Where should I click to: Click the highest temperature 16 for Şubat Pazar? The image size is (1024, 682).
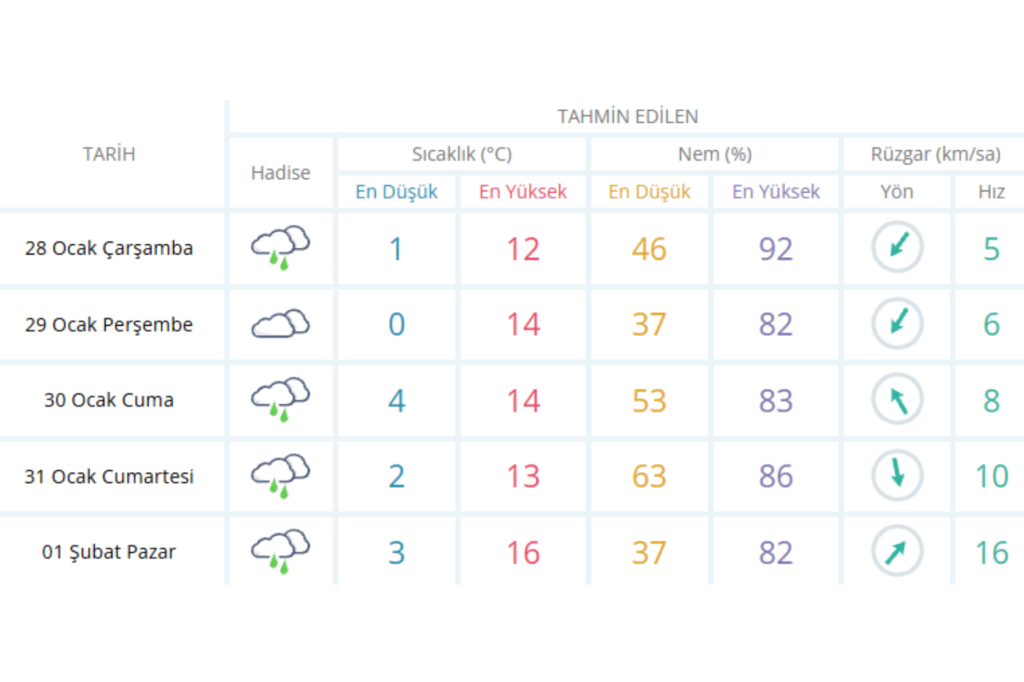tap(523, 552)
